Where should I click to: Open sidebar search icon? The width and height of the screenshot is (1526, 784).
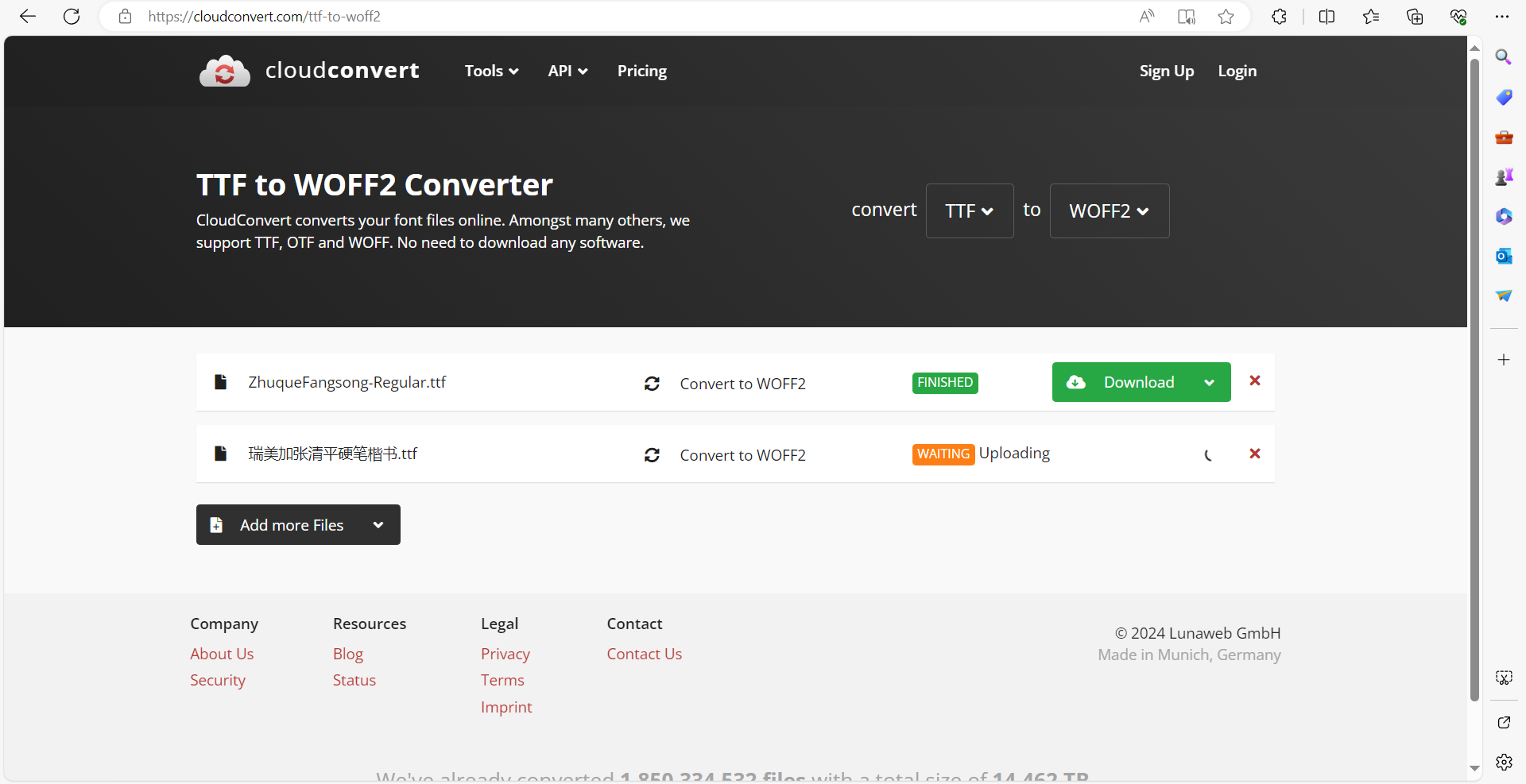(1503, 57)
